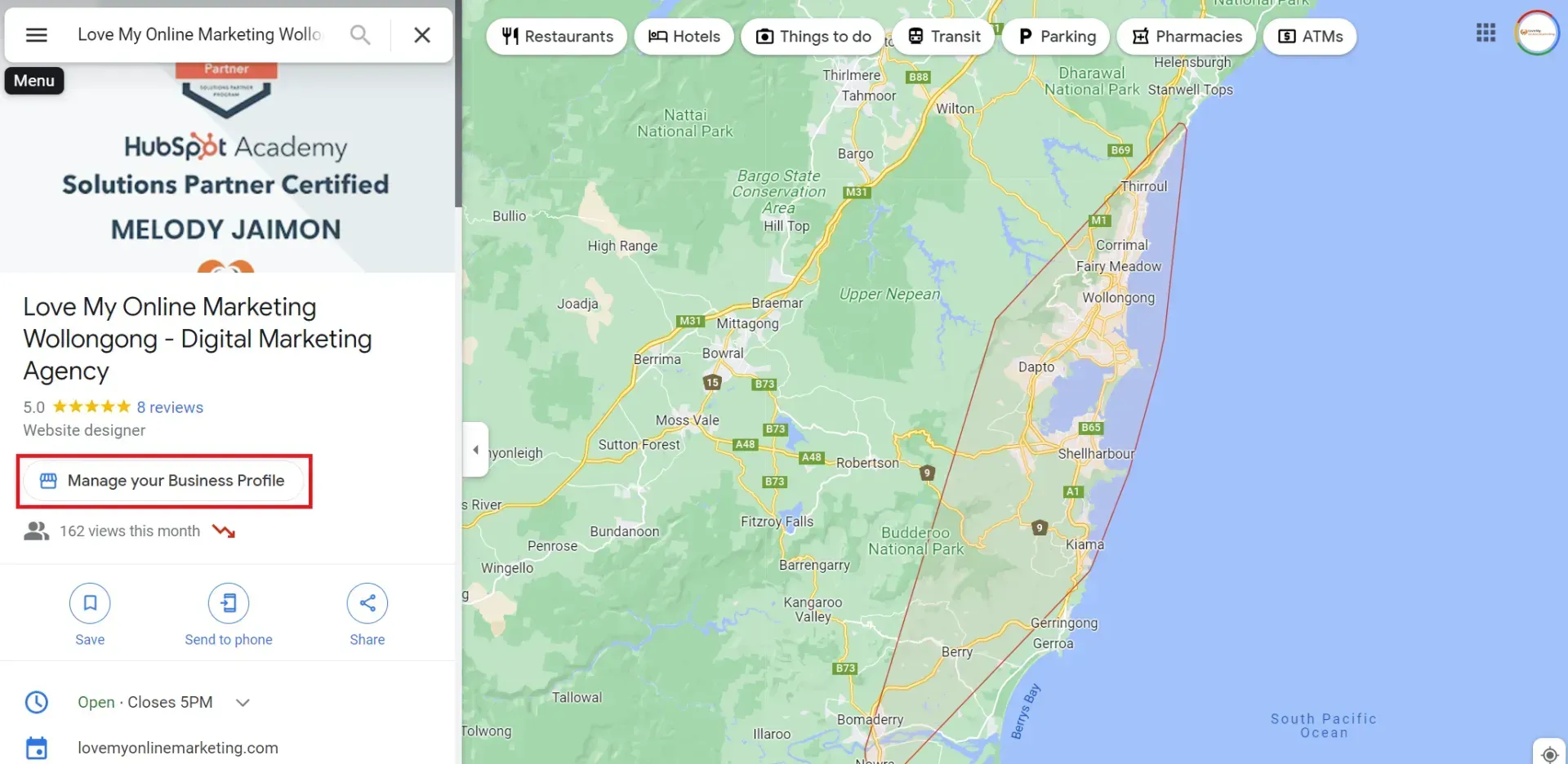Viewport: 1568px width, 764px height.
Task: Click the Website designer category text
Action: tap(84, 430)
